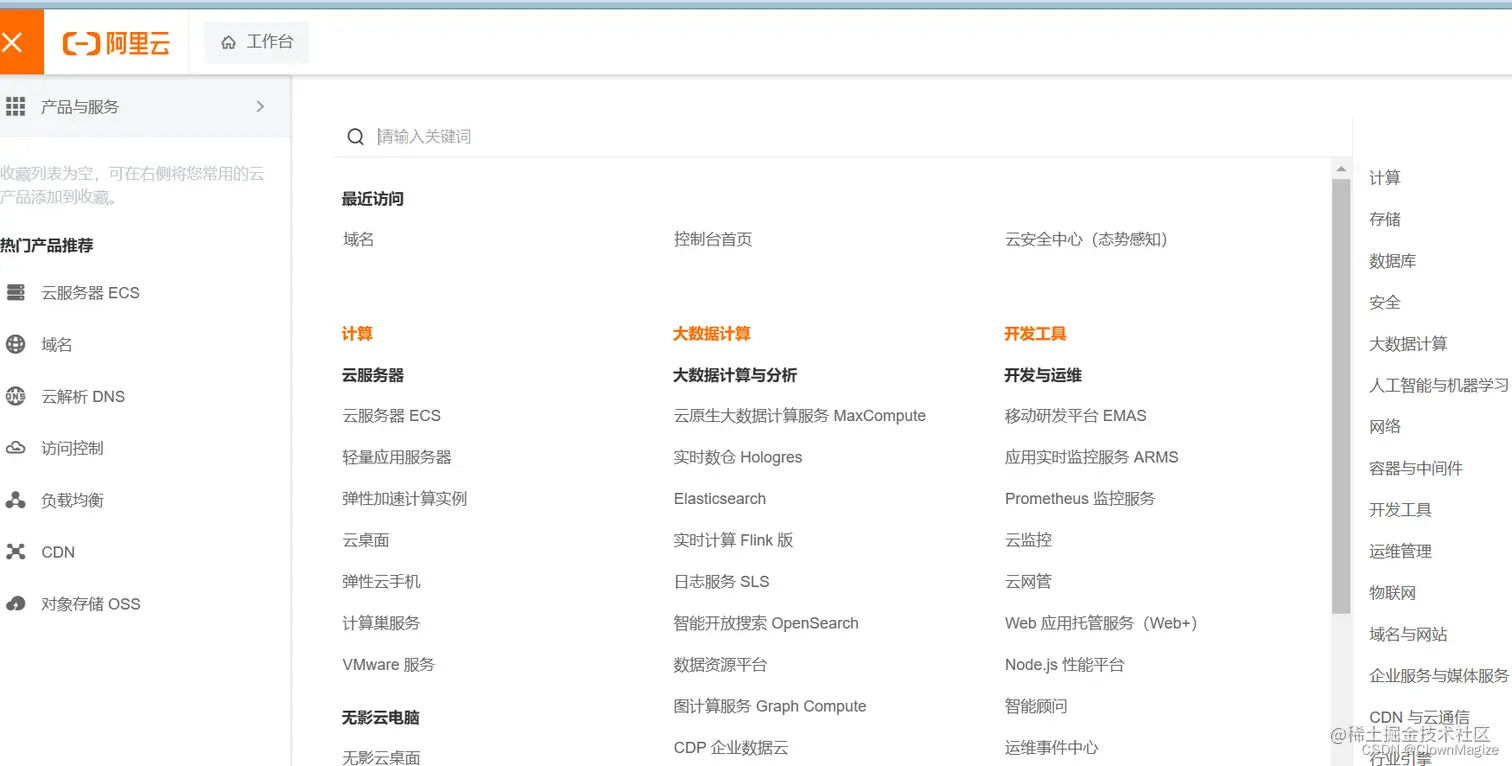
Task: Open 日志服务 SLS
Action: coord(721,582)
